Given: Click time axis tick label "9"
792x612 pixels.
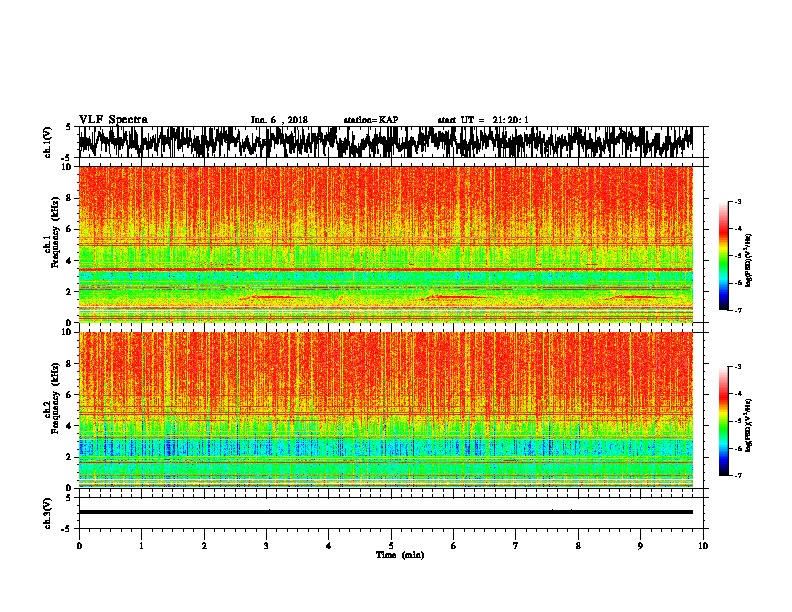Looking at the screenshot, I should [640, 546].
